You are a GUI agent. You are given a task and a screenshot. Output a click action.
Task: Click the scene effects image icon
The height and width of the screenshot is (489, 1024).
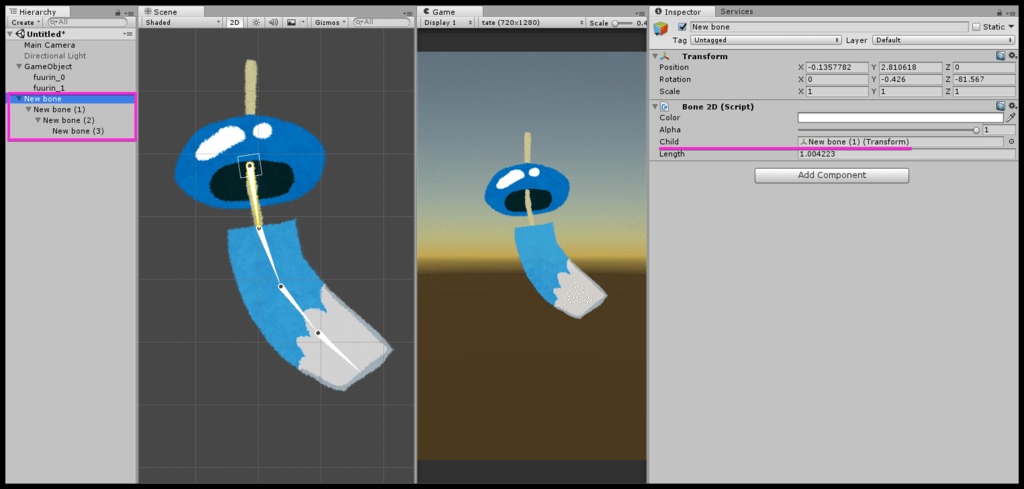(291, 22)
